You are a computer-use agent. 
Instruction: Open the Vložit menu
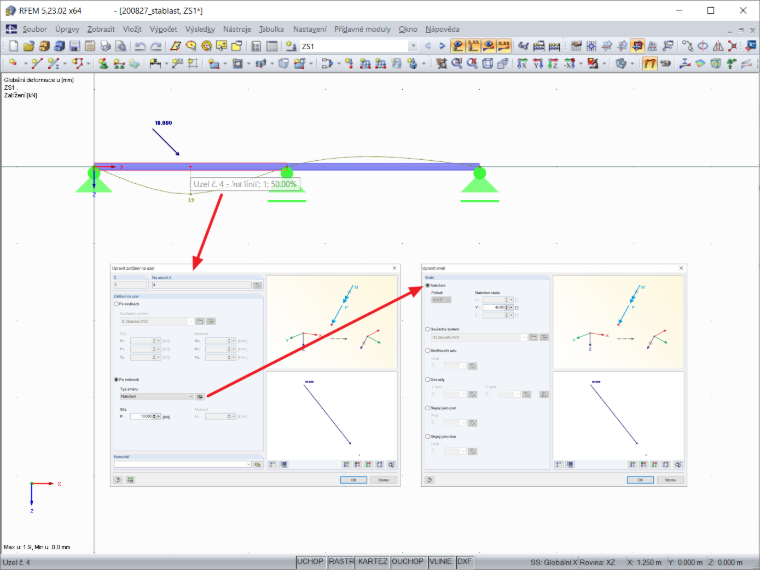tap(132, 29)
